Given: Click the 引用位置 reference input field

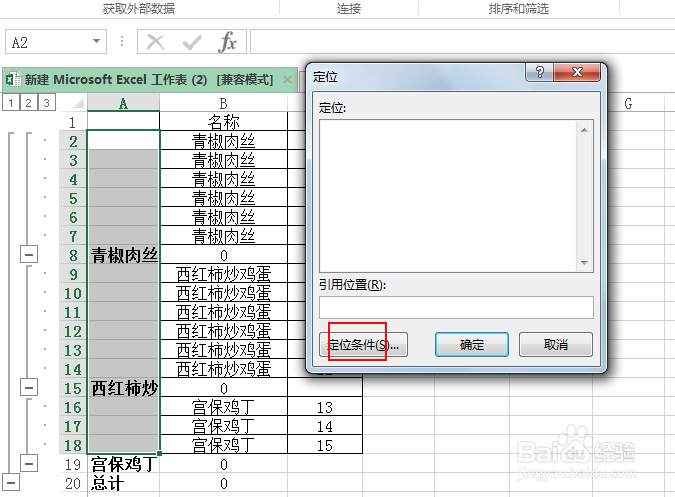Looking at the screenshot, I should [x=456, y=307].
